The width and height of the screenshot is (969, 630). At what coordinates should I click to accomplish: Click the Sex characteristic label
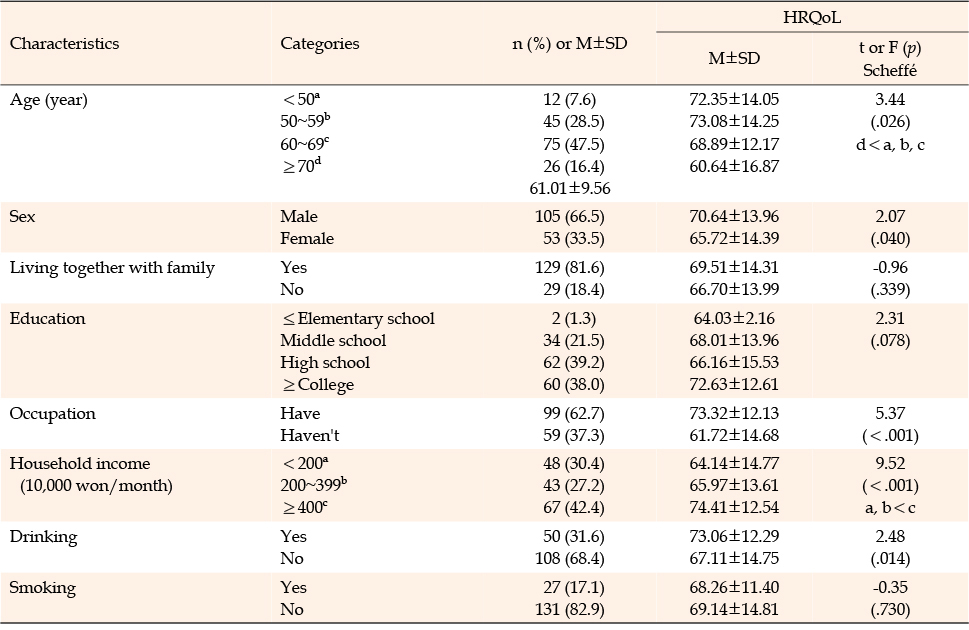point(22,216)
